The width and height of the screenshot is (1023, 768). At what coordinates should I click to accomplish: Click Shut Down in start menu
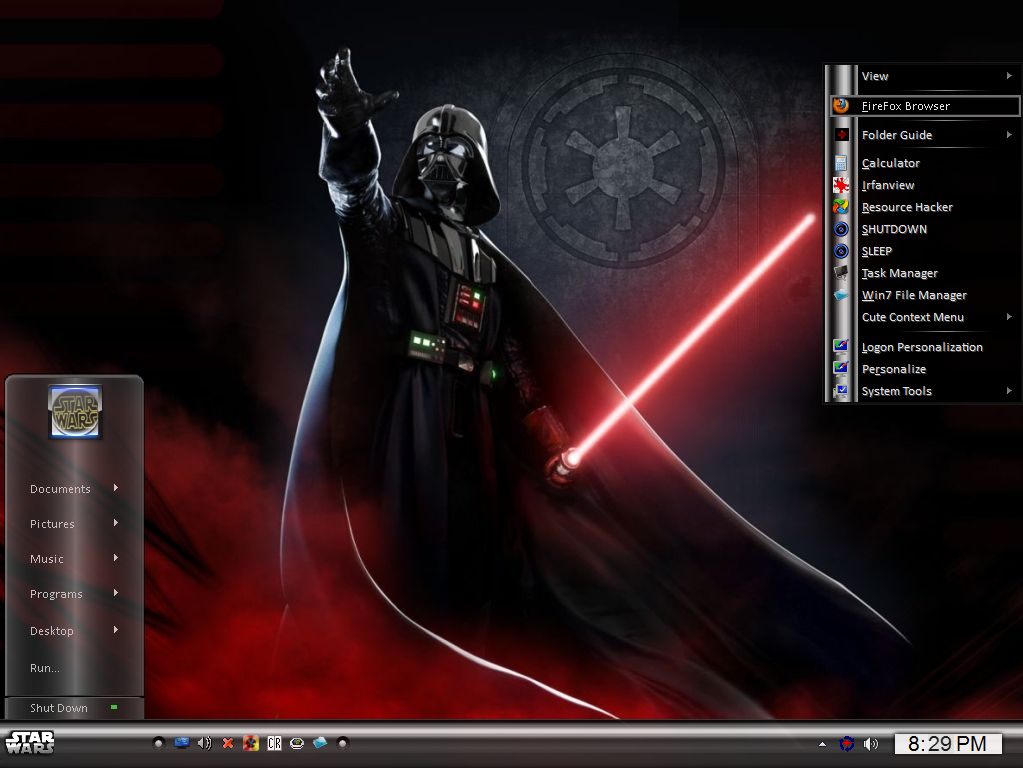click(59, 708)
